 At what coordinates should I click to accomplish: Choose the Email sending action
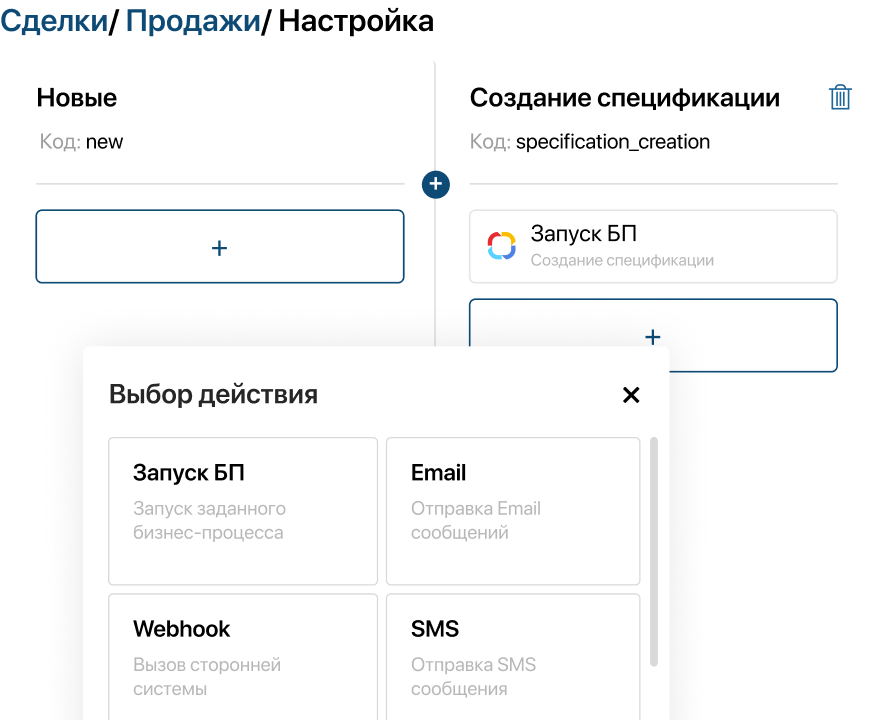click(513, 510)
